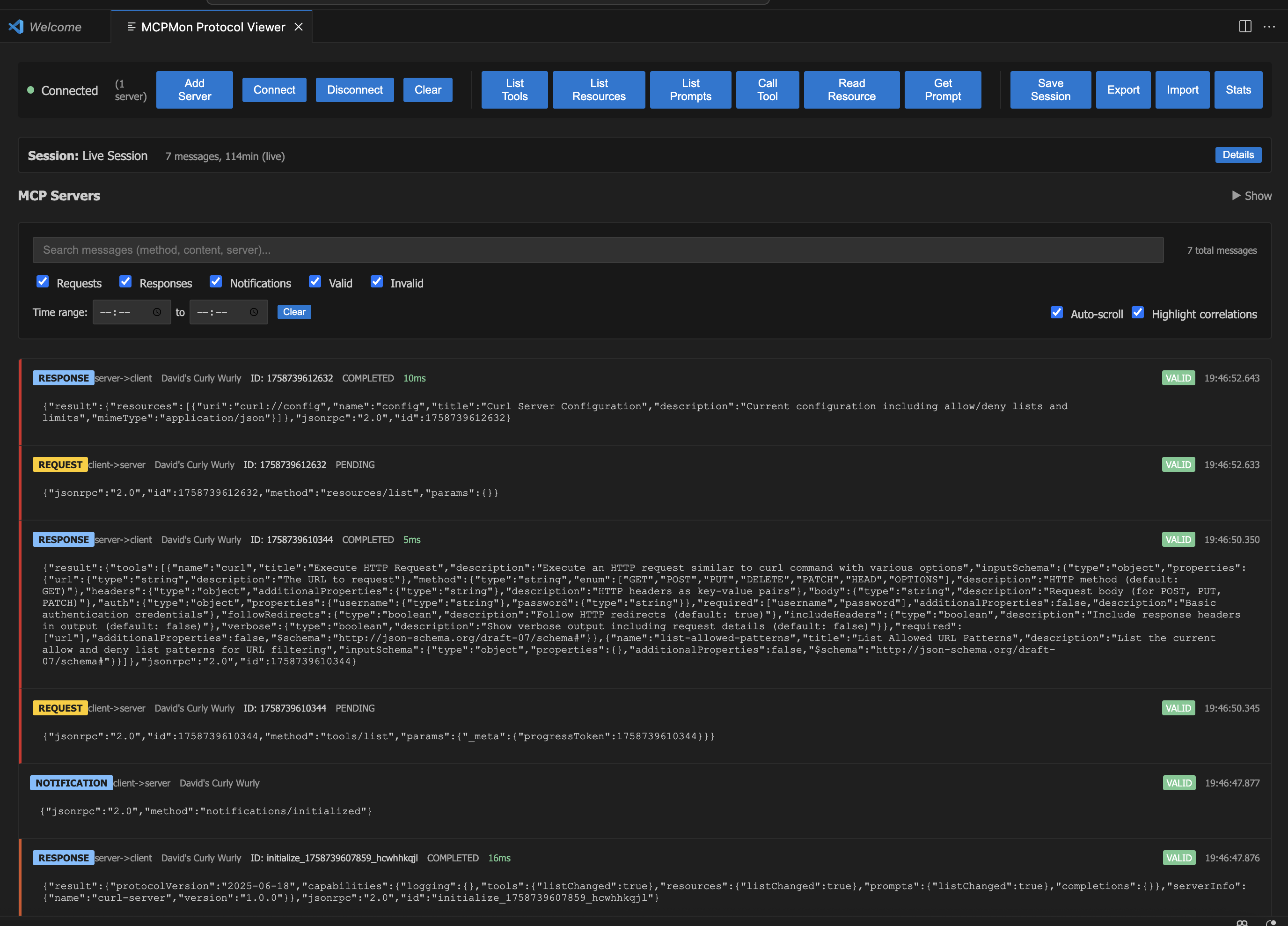Viewport: 1288px width, 926px height.
Task: Click the Add Server button
Action: 194,90
